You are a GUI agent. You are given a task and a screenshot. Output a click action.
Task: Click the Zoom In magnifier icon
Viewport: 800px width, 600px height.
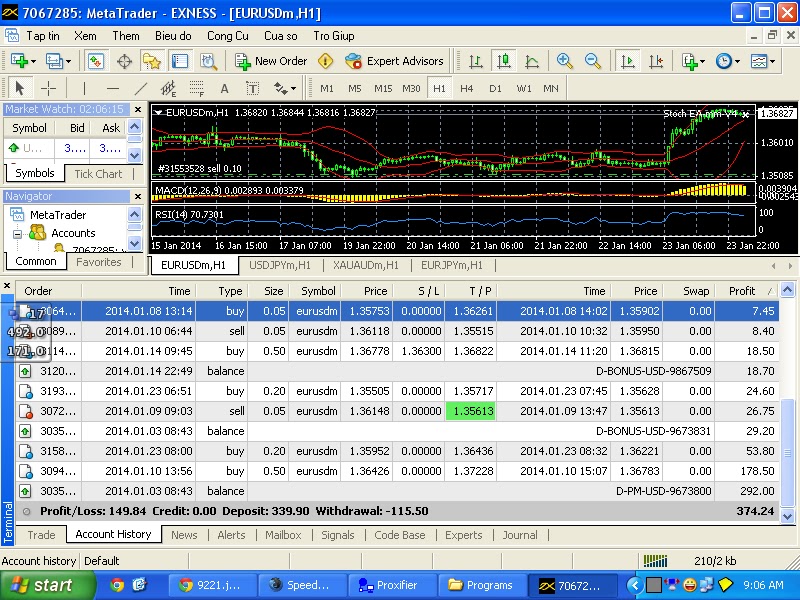point(564,61)
